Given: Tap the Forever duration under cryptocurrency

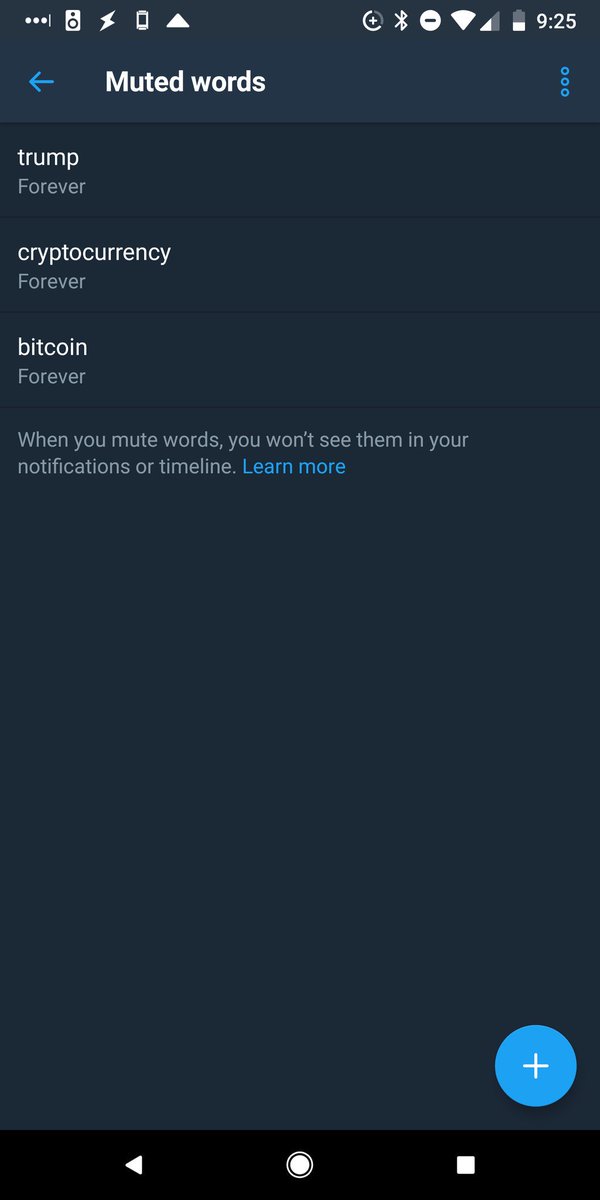Looking at the screenshot, I should (x=52, y=282).
